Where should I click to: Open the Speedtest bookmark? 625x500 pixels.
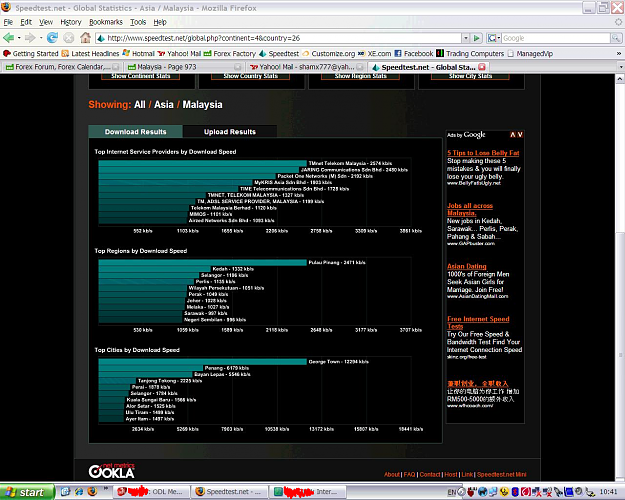tap(279, 53)
